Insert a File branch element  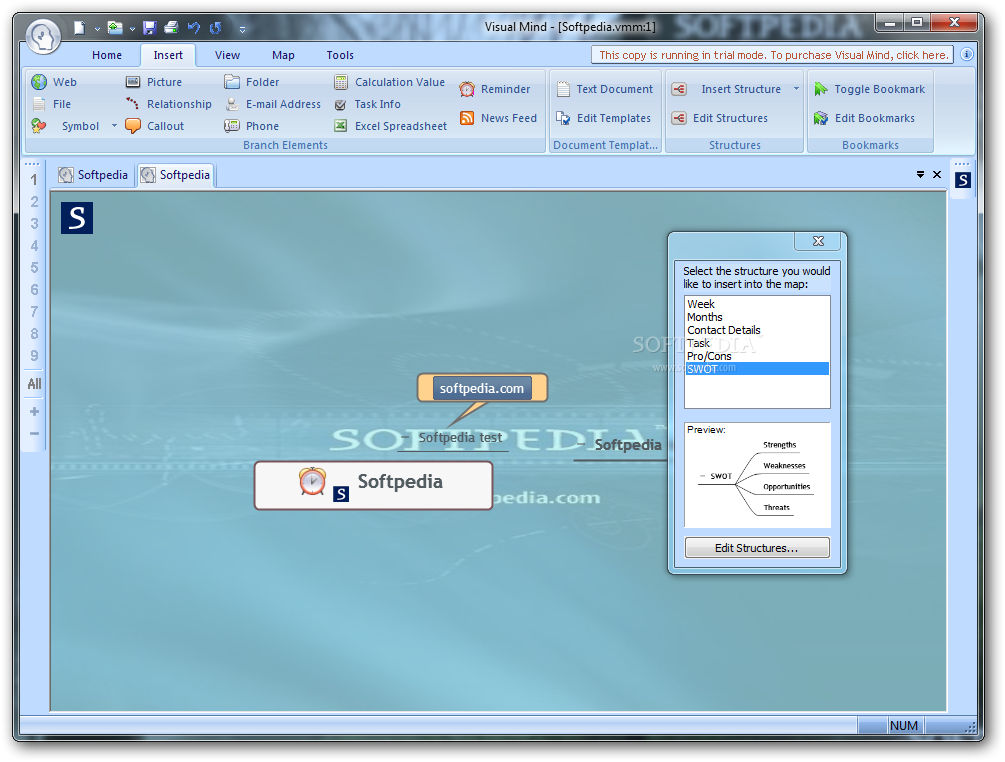[x=53, y=104]
